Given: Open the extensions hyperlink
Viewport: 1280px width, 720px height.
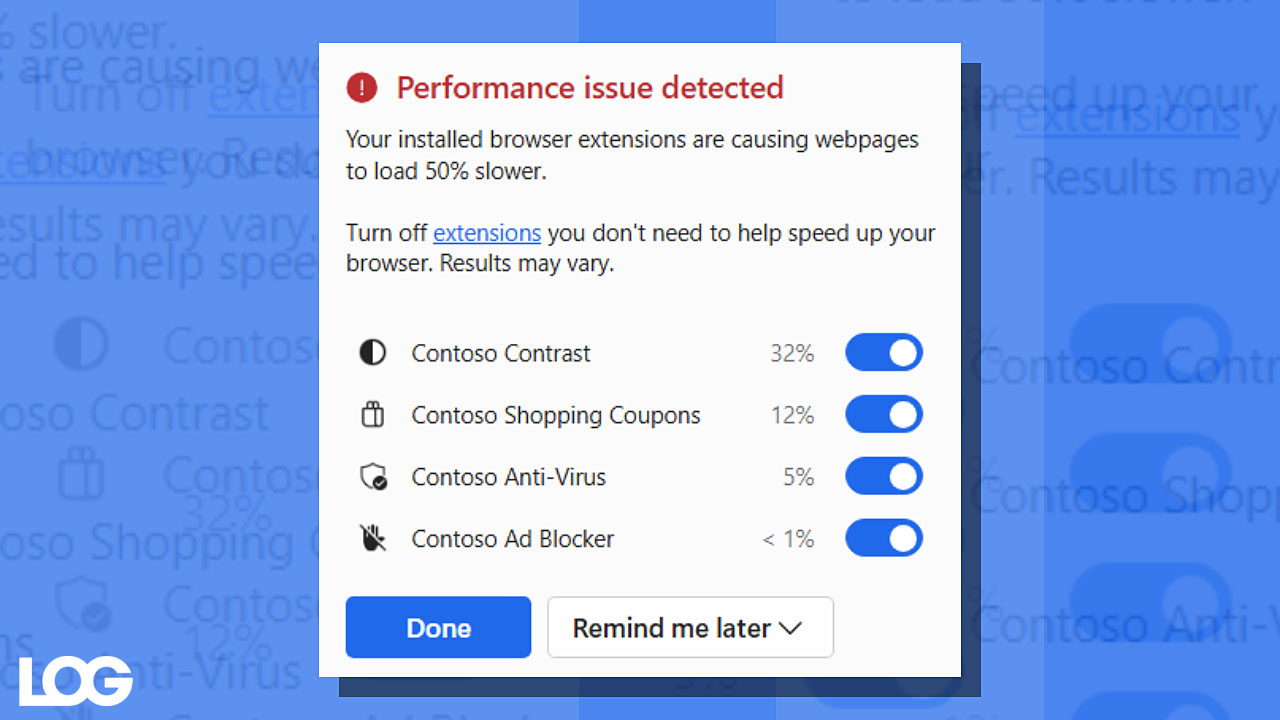Looking at the screenshot, I should pos(487,233).
